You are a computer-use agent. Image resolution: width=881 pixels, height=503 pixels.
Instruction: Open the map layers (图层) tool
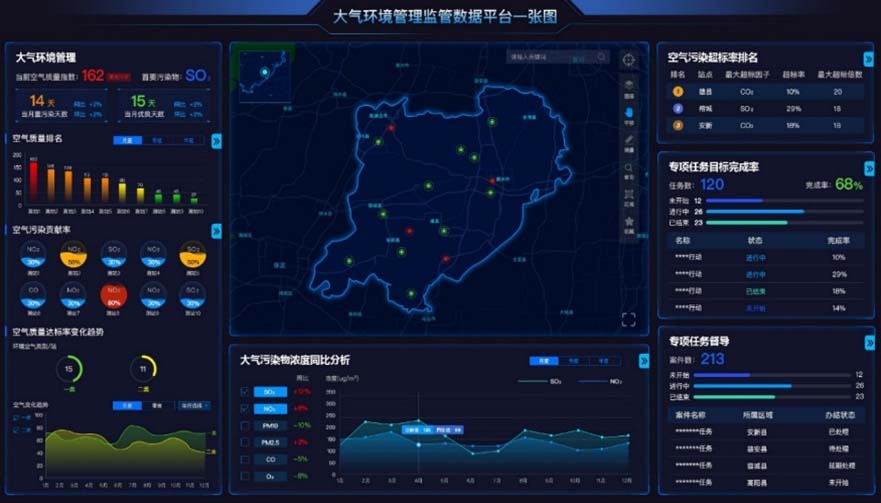[x=629, y=88]
